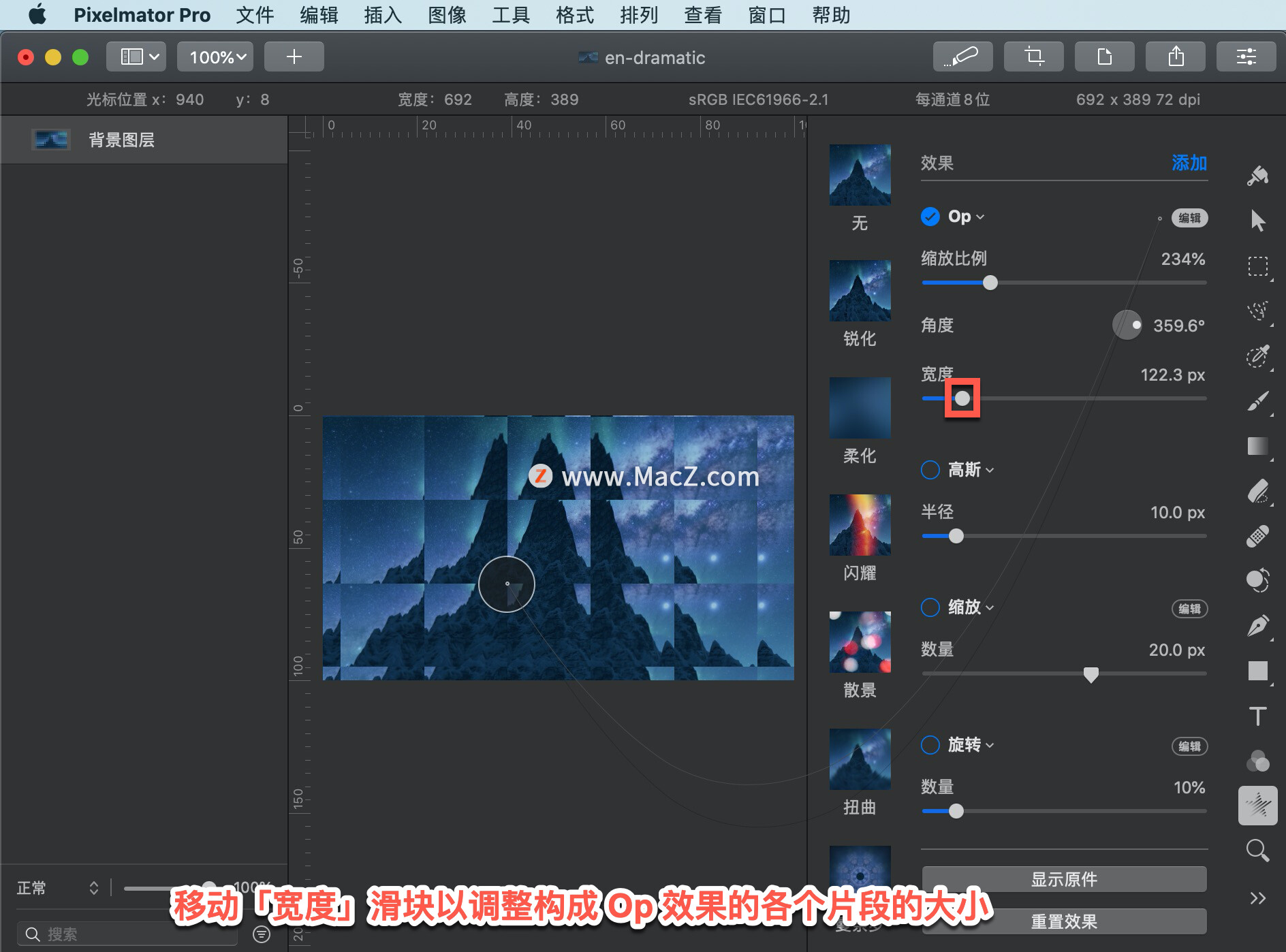The height and width of the screenshot is (952, 1286).
Task: Select the three-circle color channels tool
Action: (x=1257, y=761)
